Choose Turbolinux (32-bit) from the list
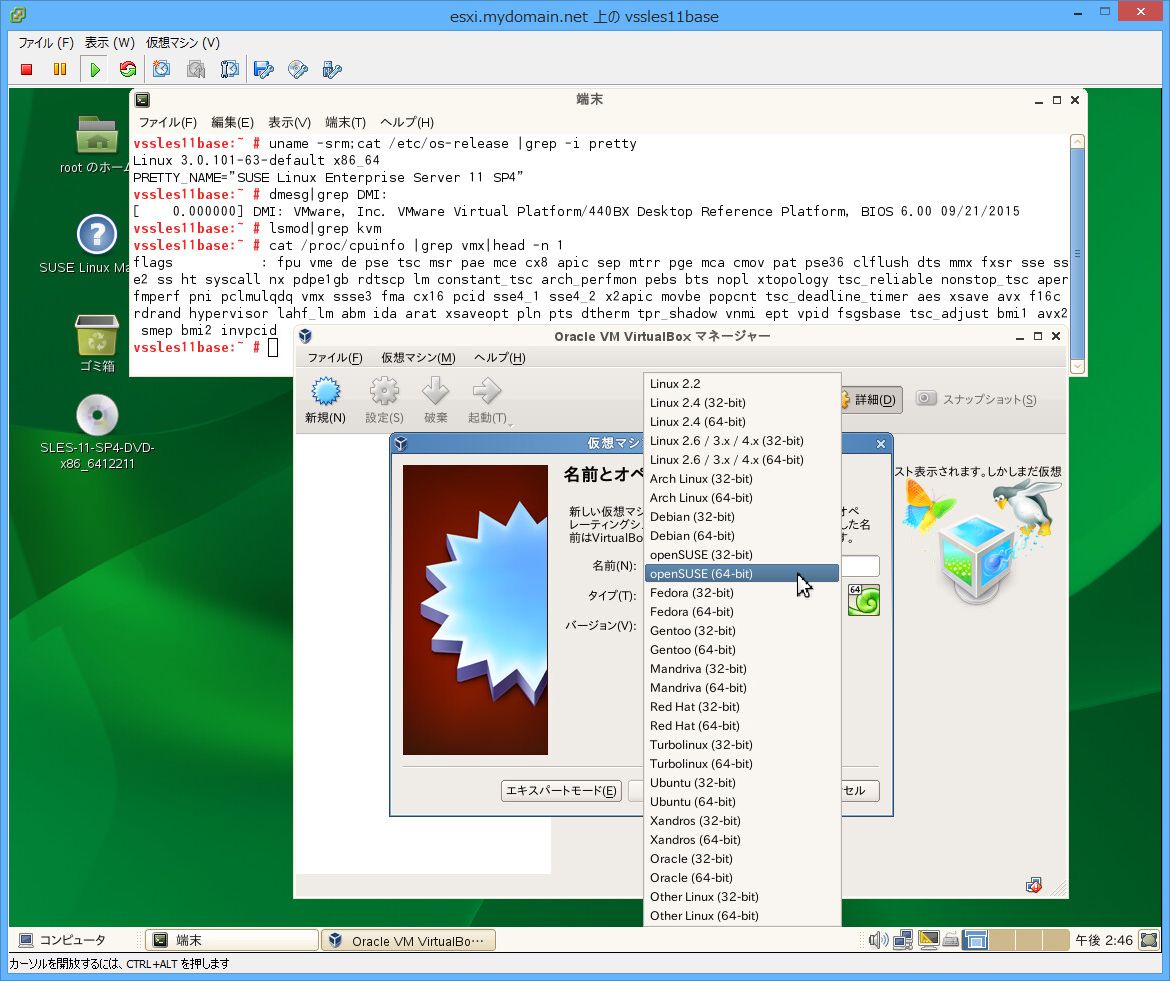 coord(742,745)
